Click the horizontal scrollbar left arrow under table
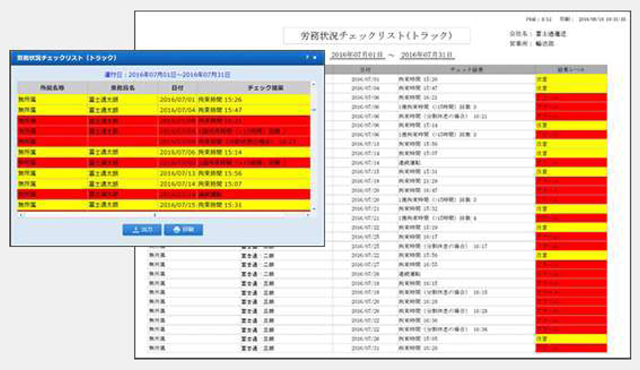 tap(21, 215)
